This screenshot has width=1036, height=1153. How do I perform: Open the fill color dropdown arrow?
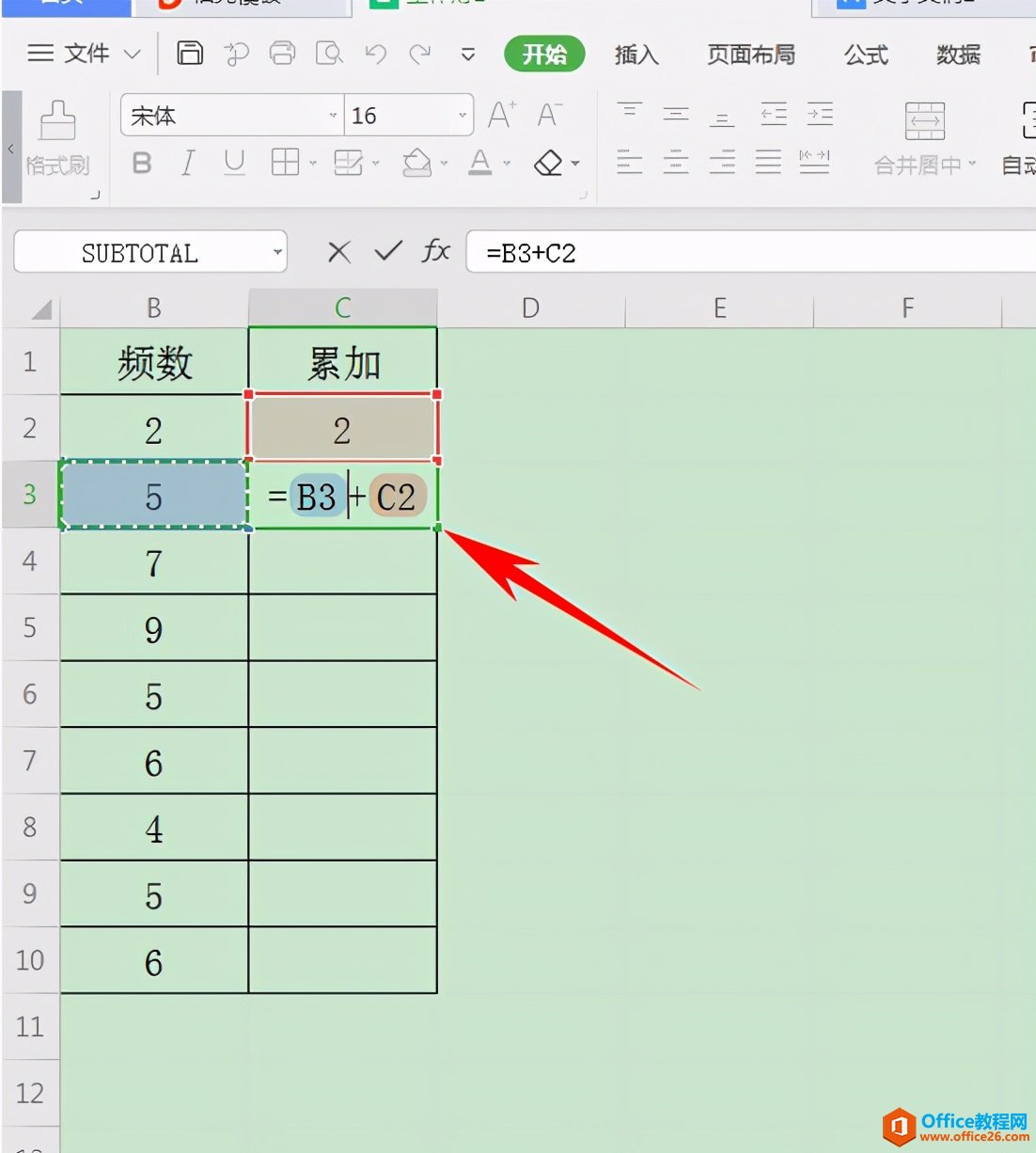coord(444,164)
